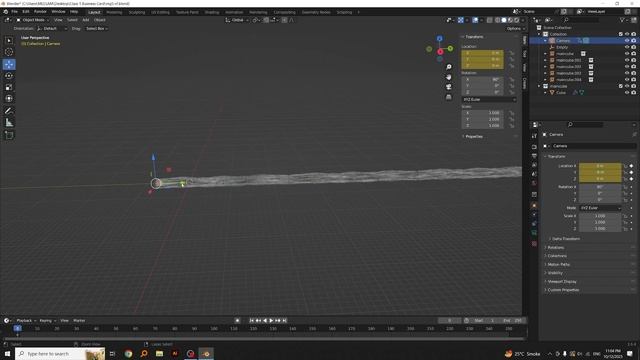Screen dimensions: 640x360
Task: Switch to Sculpting workspace tab
Action: point(137,12)
